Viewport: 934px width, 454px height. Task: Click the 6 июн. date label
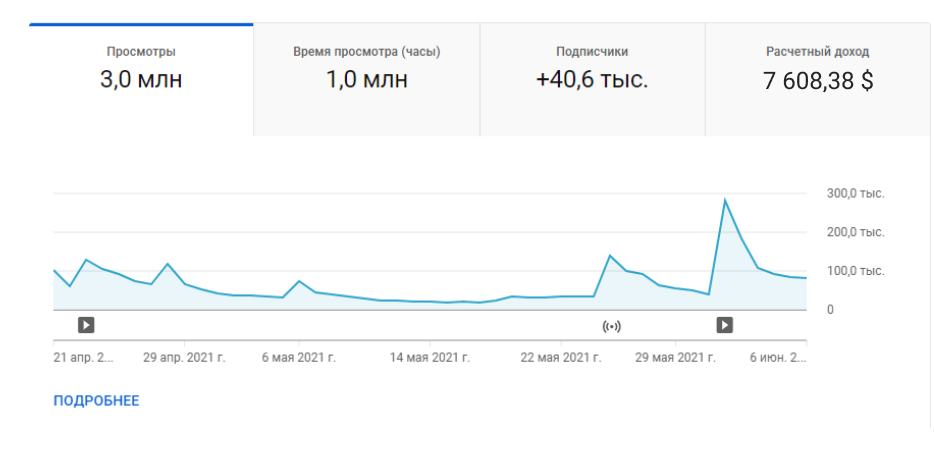click(779, 358)
